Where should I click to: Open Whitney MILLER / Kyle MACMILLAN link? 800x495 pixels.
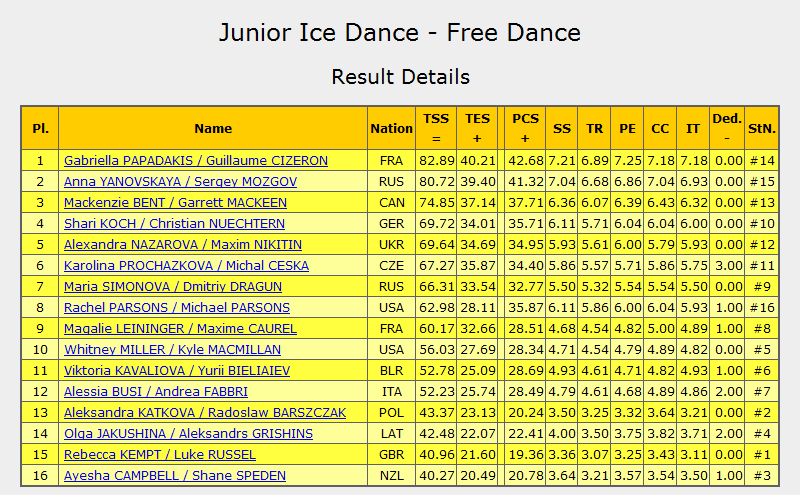(172, 350)
